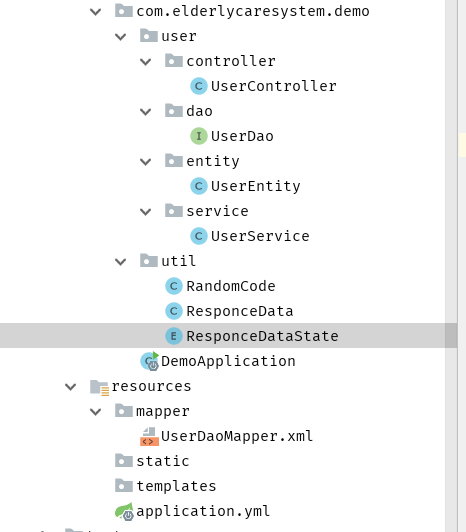466x532 pixels.
Task: Collapse the dao package chevron
Action: (146, 112)
